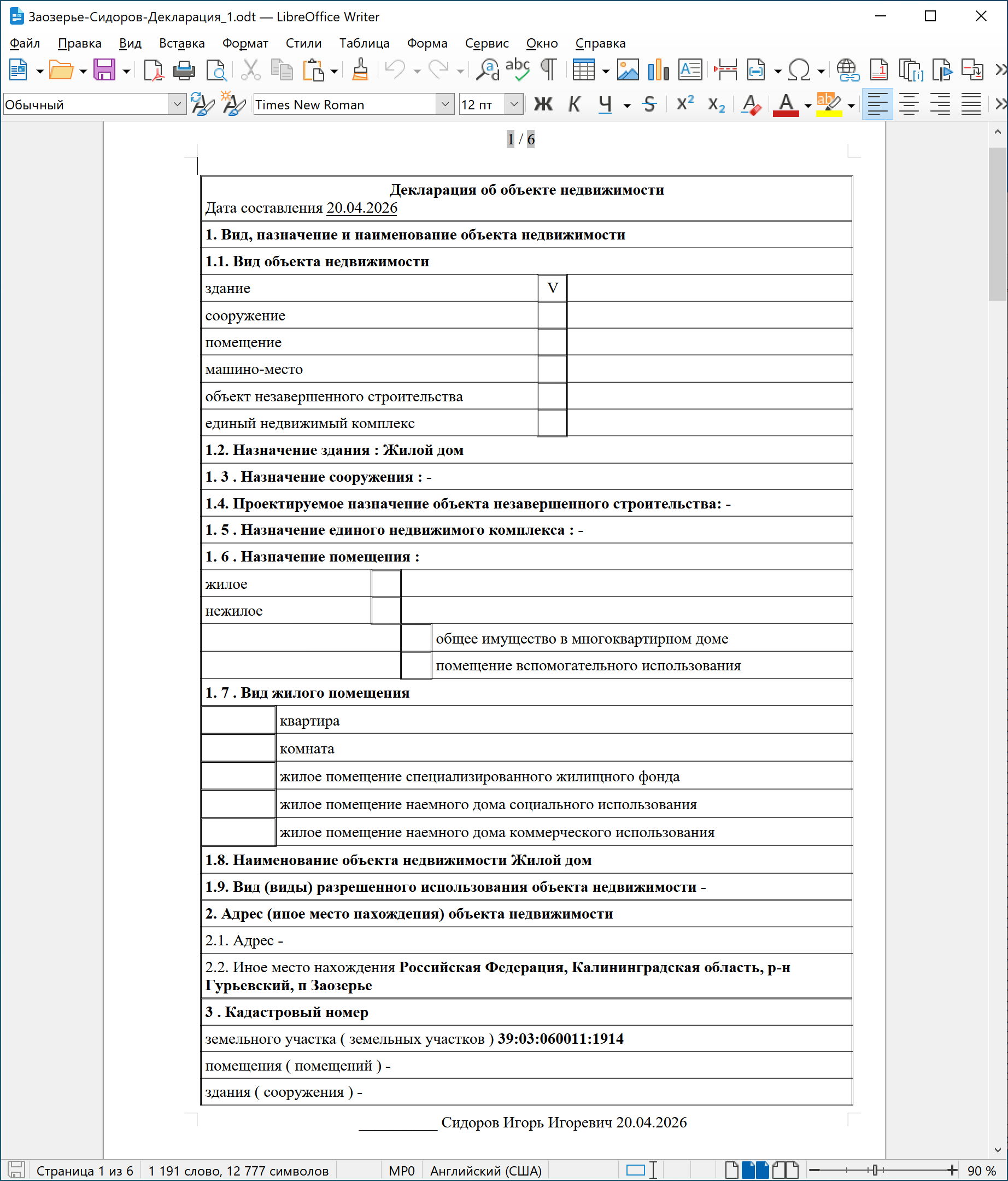Click the checked box beside здание
The height and width of the screenshot is (1181, 1008).
[552, 288]
